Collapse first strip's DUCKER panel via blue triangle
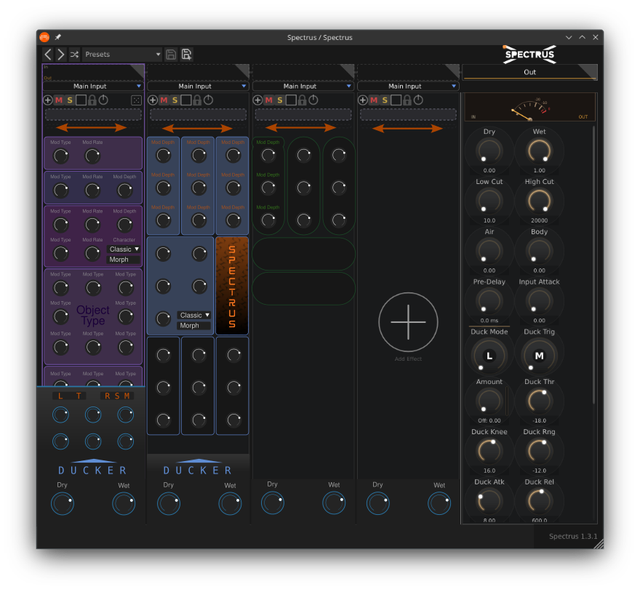This screenshot has width=640, height=592. pyautogui.click(x=93, y=461)
